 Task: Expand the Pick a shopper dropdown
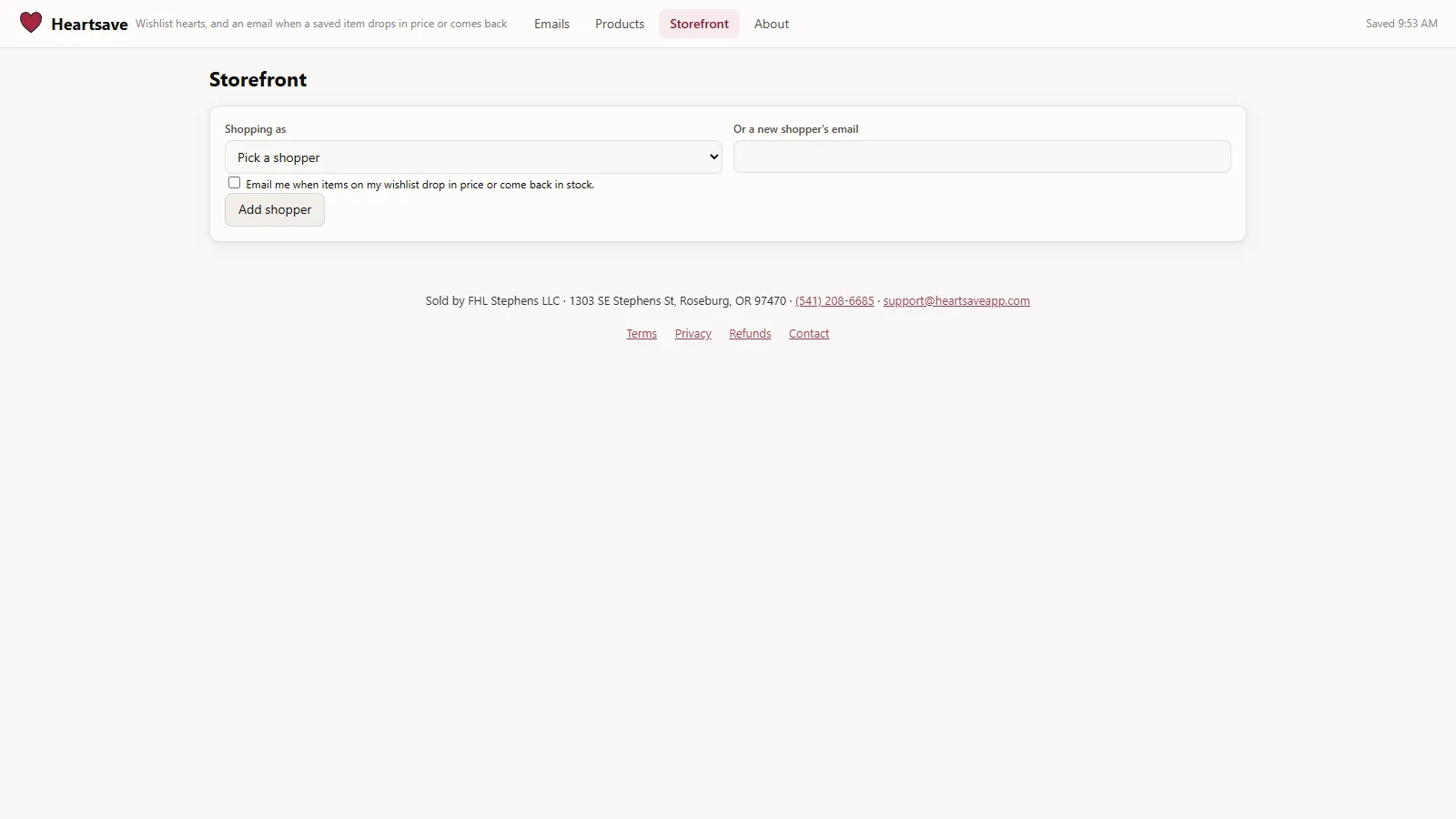point(473,157)
